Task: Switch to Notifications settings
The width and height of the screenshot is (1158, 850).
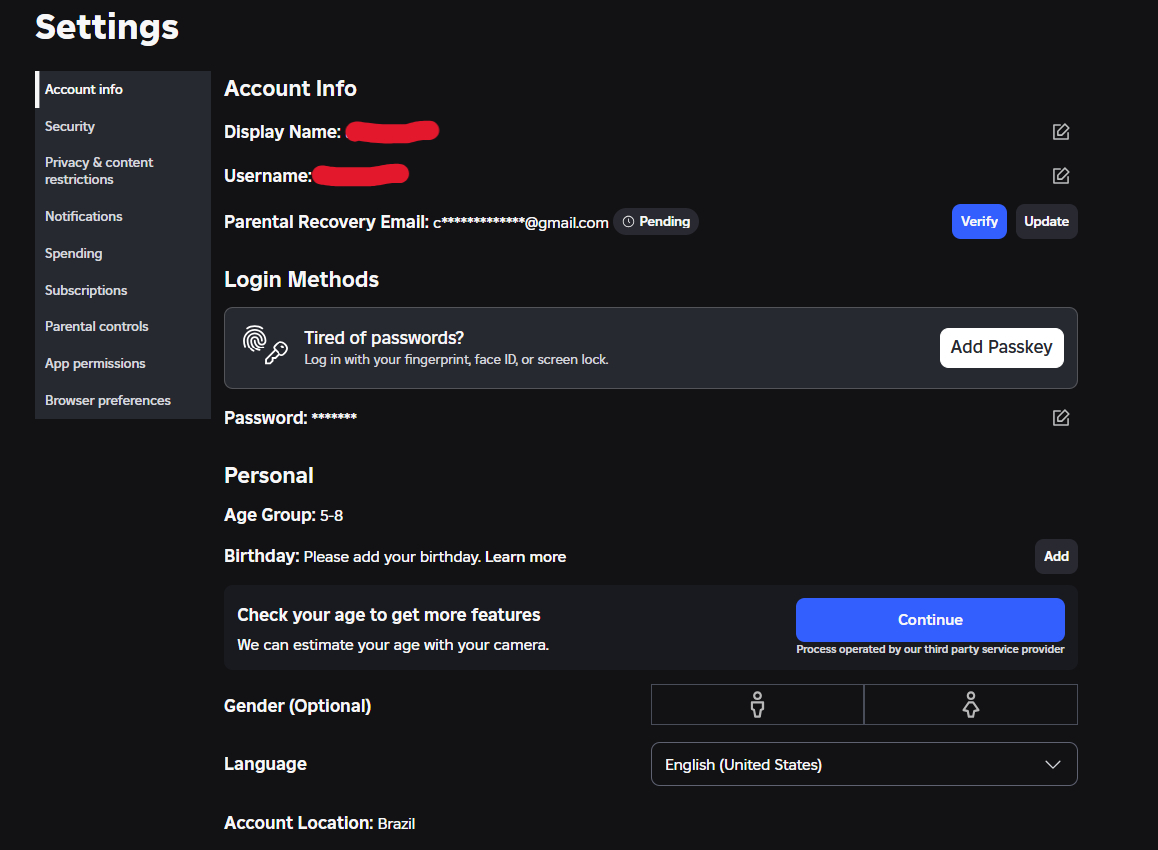Action: (x=123, y=216)
